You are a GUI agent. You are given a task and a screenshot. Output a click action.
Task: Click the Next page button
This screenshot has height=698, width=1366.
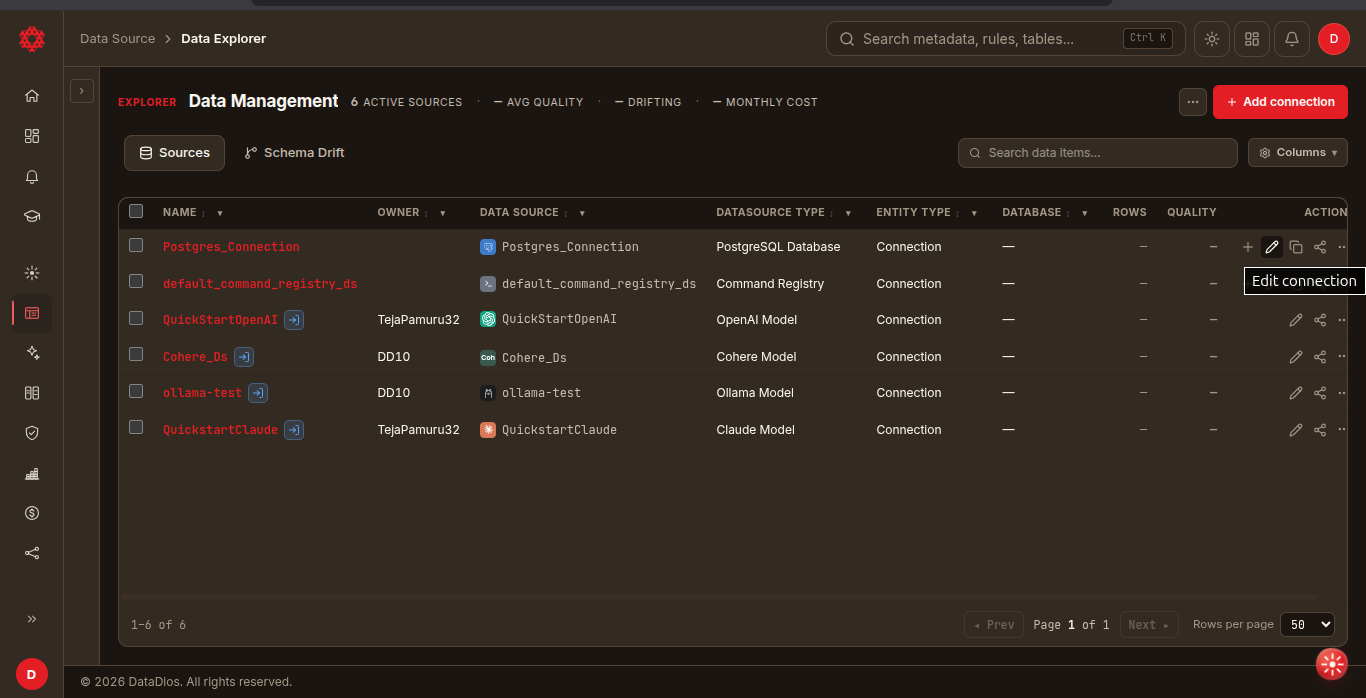pyautogui.click(x=1149, y=625)
